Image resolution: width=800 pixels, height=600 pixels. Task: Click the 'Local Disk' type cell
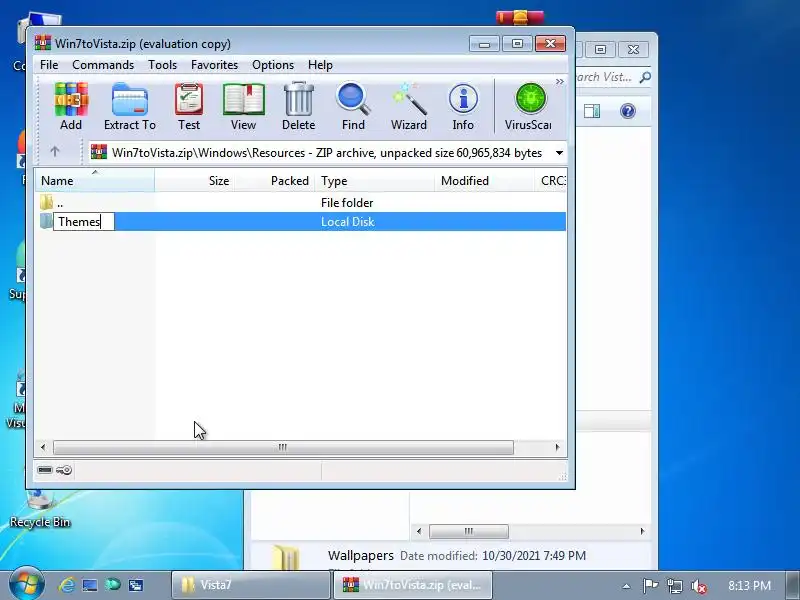[x=347, y=221]
